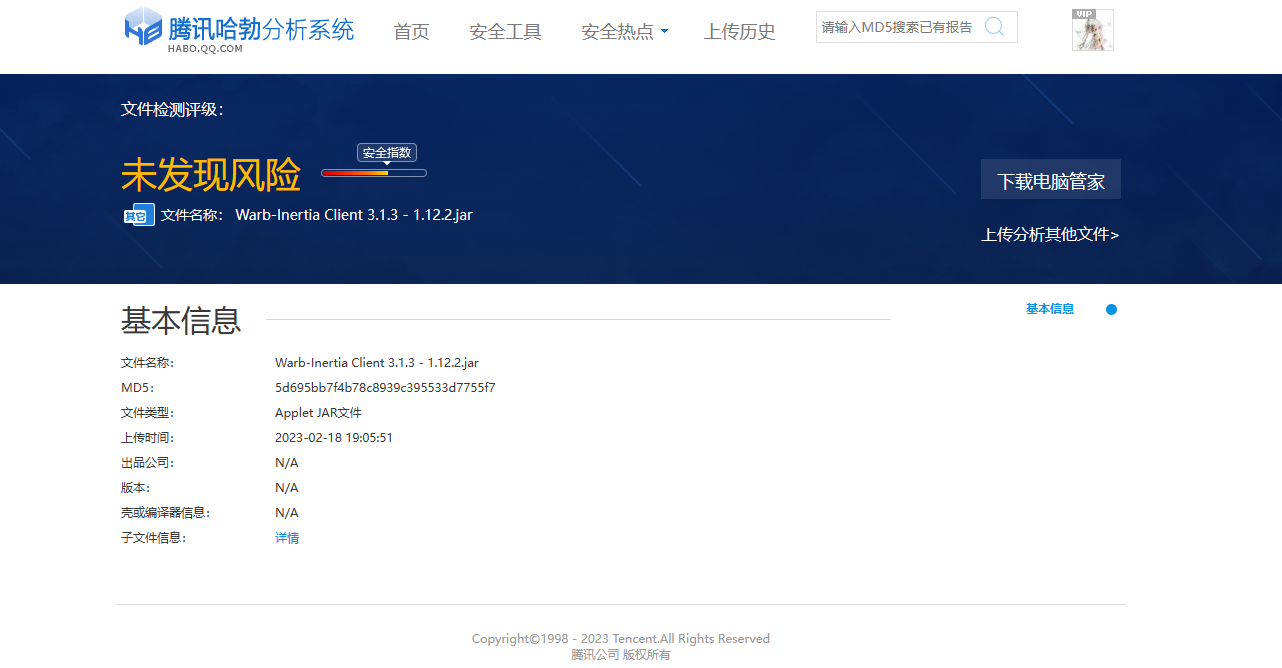The height and width of the screenshot is (668, 1282).
Task: Click the 子文件信息 label
Action: pyautogui.click(x=154, y=538)
